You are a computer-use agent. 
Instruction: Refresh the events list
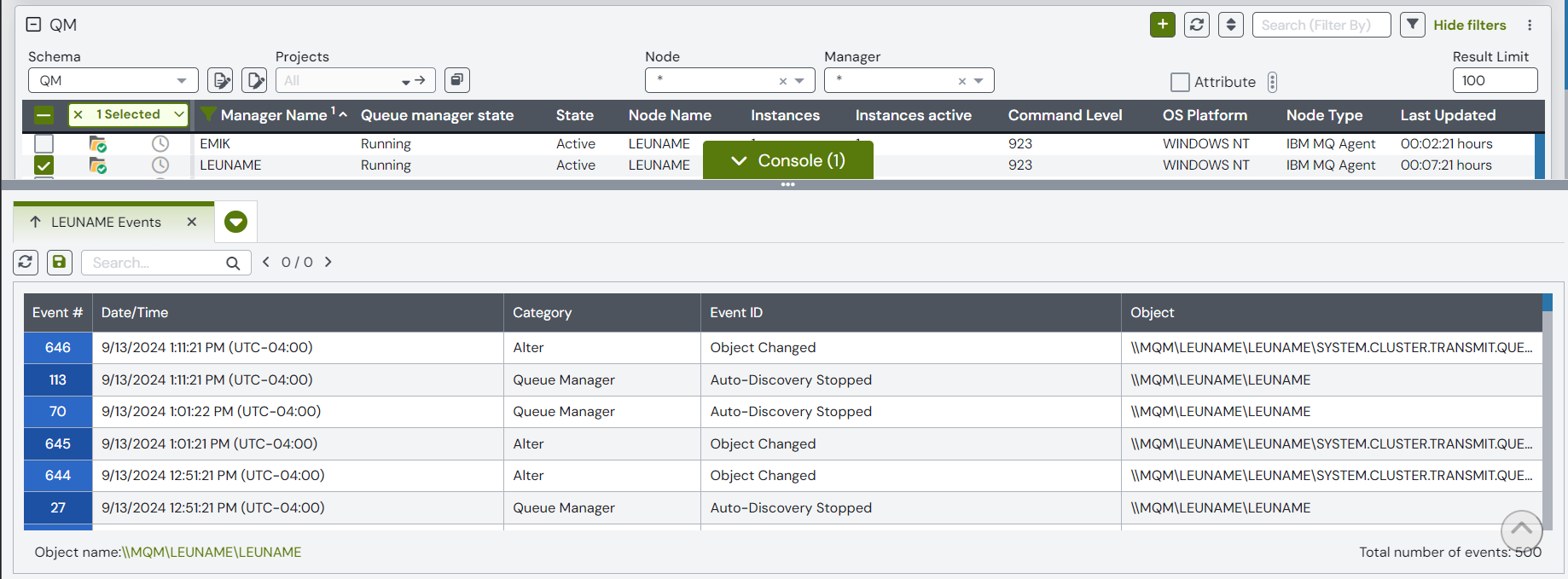(x=26, y=262)
